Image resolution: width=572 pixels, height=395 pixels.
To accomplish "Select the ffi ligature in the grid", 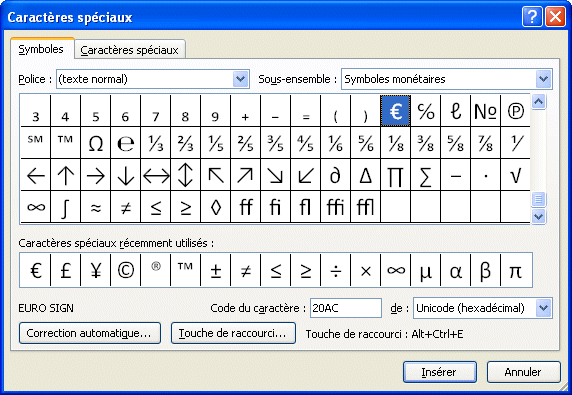I will [x=335, y=206].
